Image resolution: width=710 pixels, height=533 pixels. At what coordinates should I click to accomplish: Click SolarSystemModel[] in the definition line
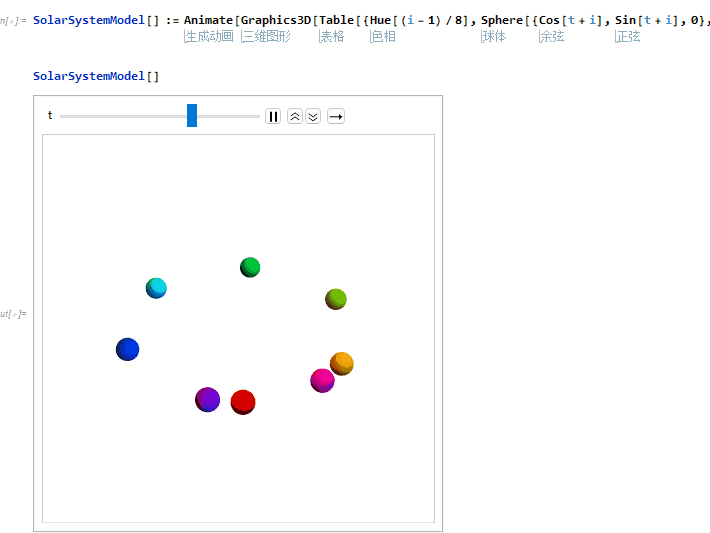pos(96,20)
